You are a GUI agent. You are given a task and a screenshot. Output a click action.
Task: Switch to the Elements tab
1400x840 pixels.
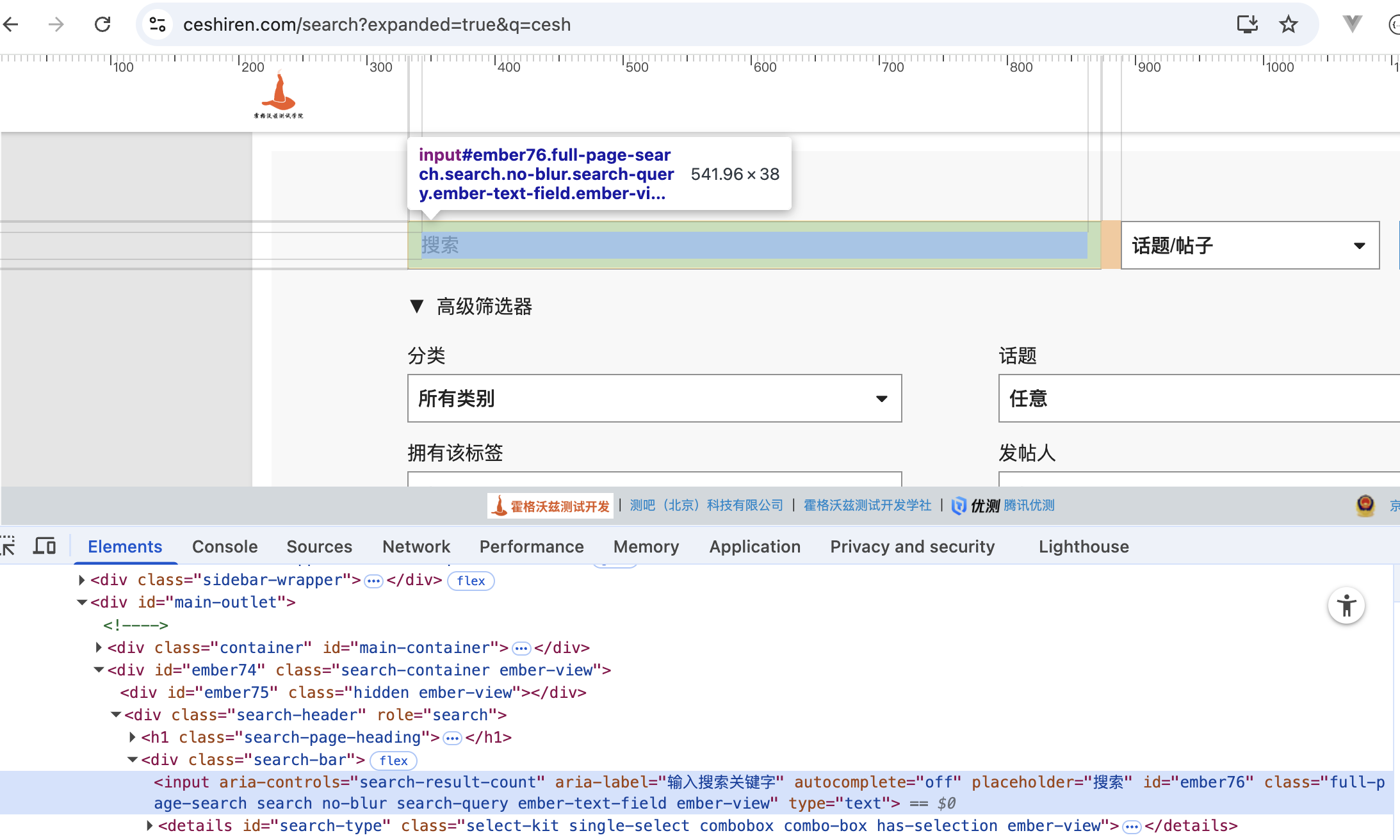(x=125, y=547)
